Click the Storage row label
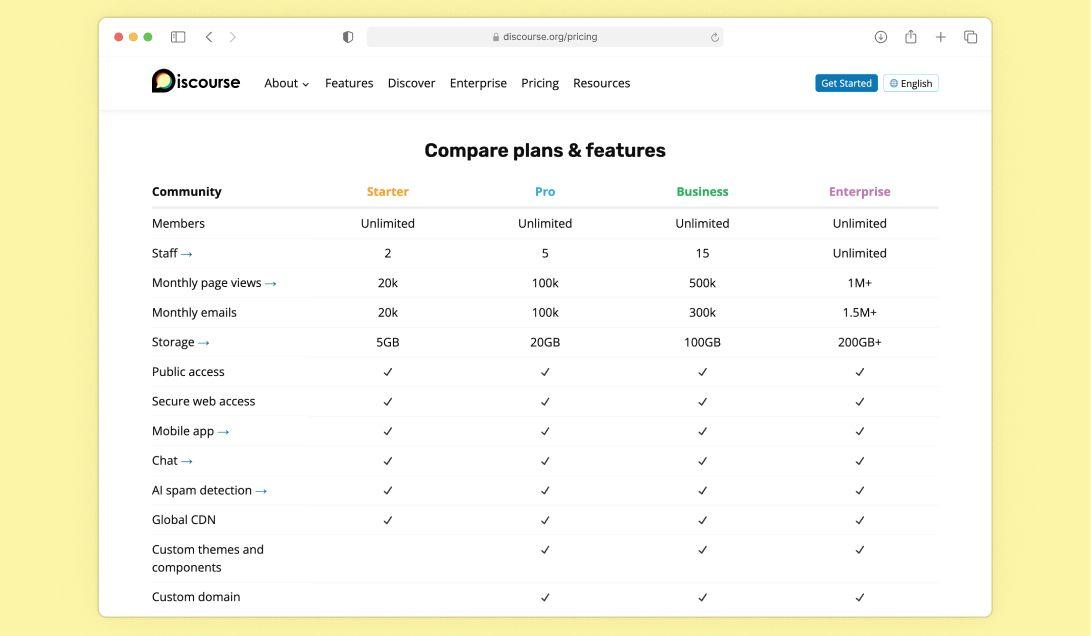 pos(173,342)
